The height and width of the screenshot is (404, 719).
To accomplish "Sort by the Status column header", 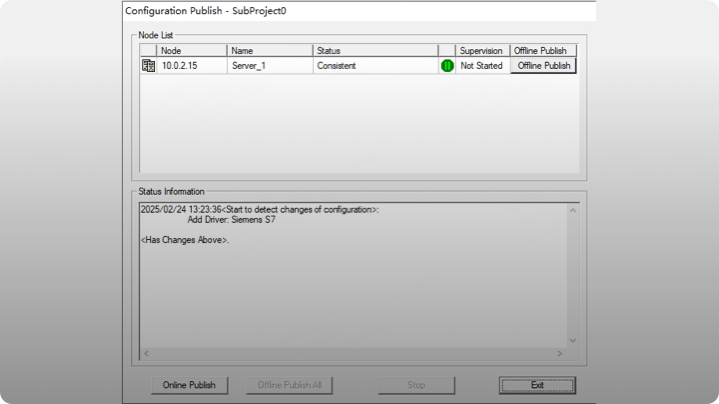I will tap(376, 50).
